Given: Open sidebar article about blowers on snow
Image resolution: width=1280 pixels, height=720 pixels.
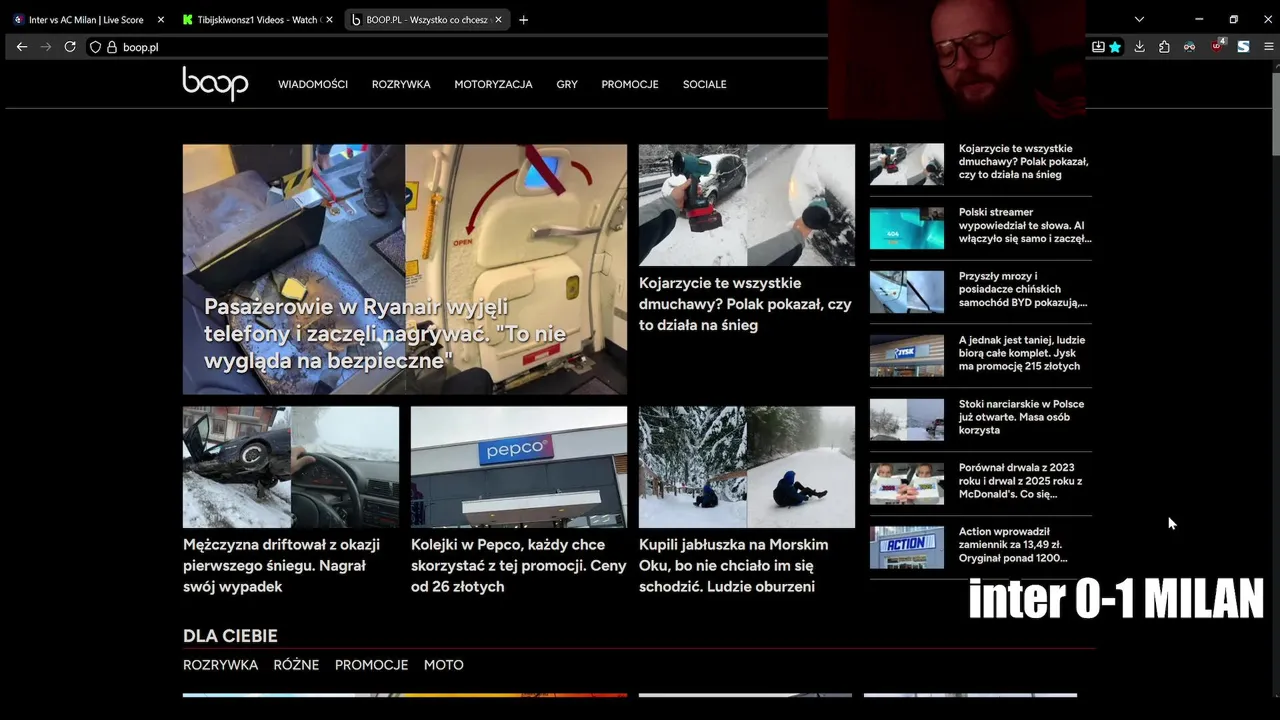Looking at the screenshot, I should pyautogui.click(x=1024, y=162).
